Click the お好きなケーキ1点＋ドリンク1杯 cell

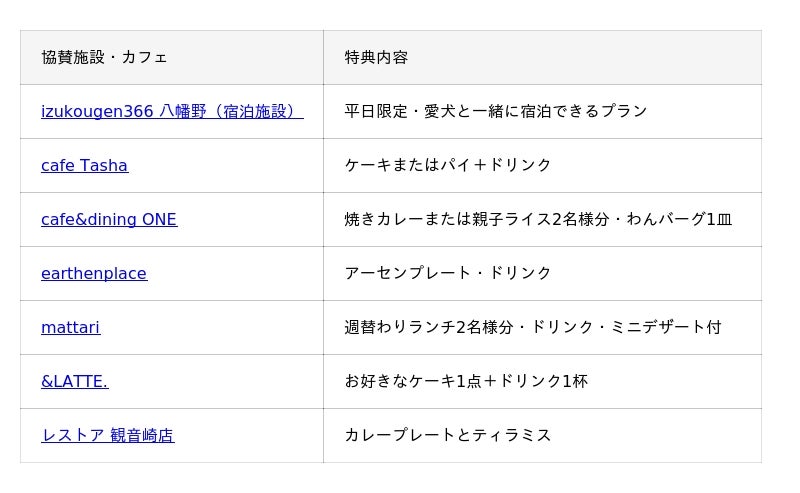click(466, 381)
